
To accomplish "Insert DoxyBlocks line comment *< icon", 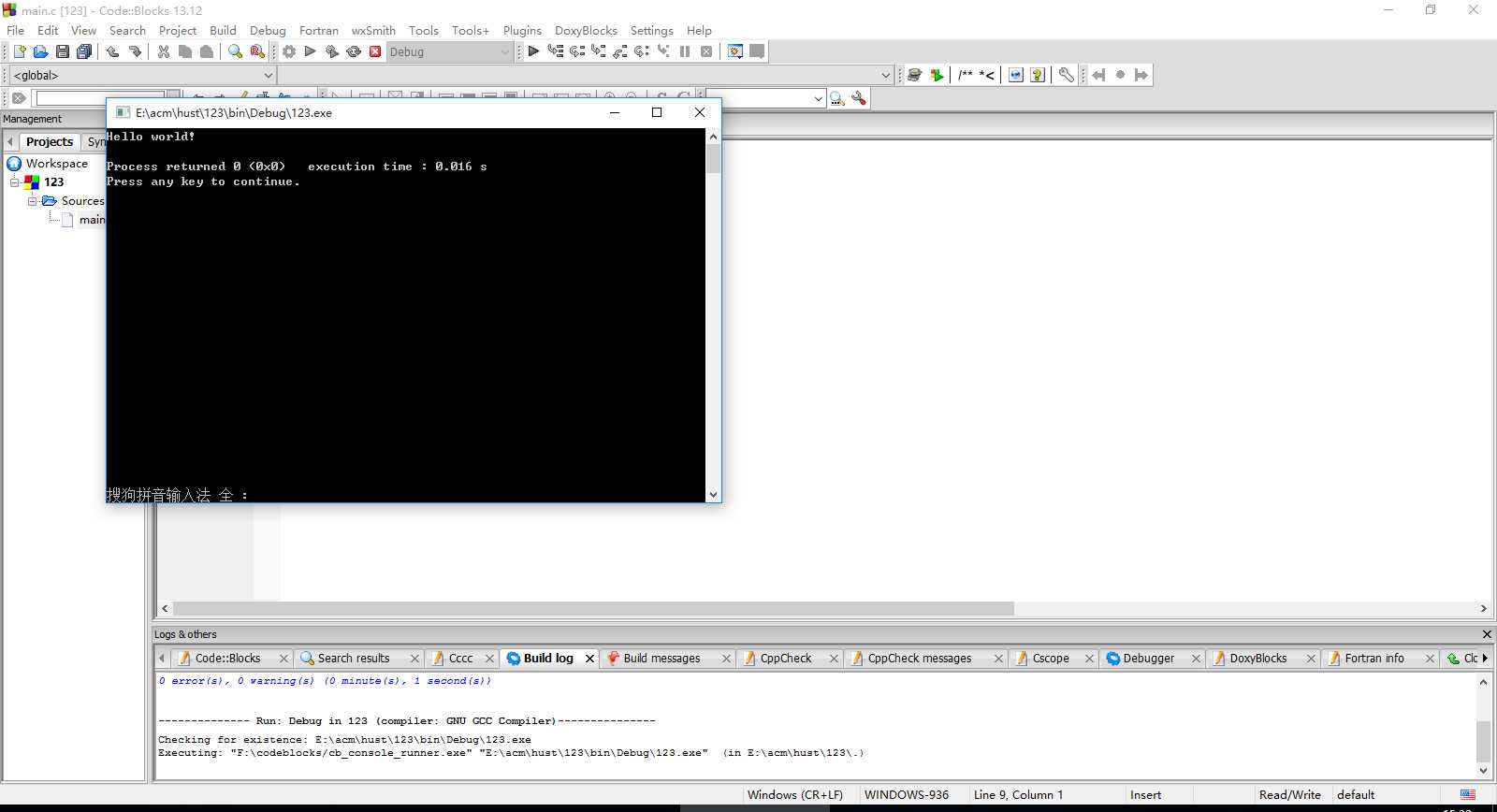I will click(987, 75).
